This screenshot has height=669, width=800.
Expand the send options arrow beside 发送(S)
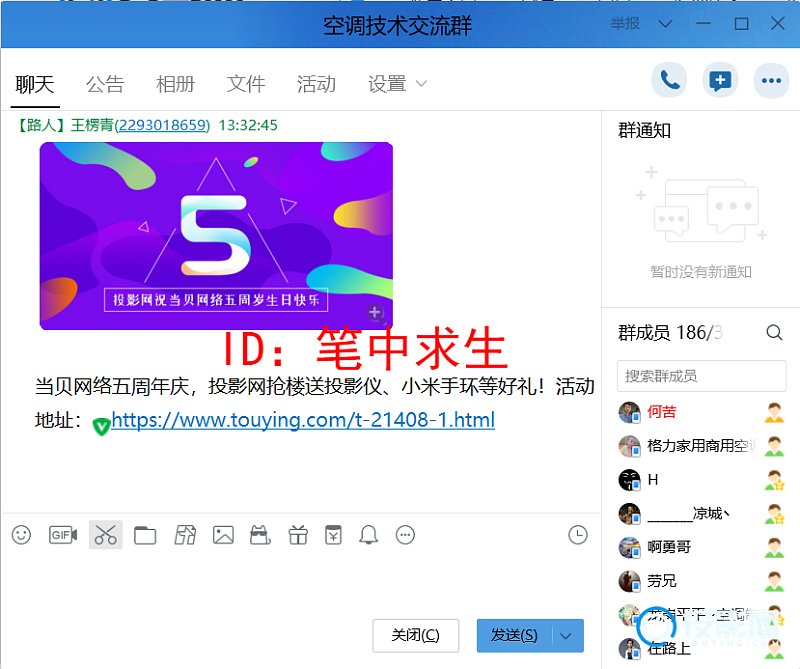566,636
